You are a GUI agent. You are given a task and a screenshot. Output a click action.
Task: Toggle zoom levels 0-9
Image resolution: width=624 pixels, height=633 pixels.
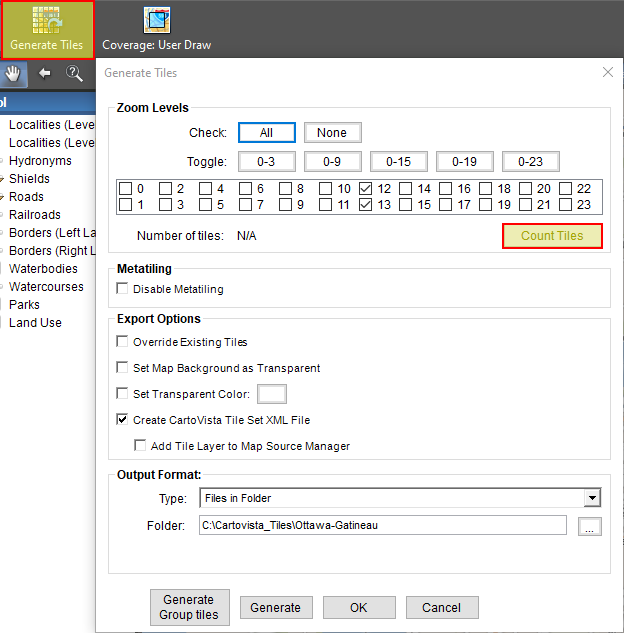pyautogui.click(x=332, y=162)
